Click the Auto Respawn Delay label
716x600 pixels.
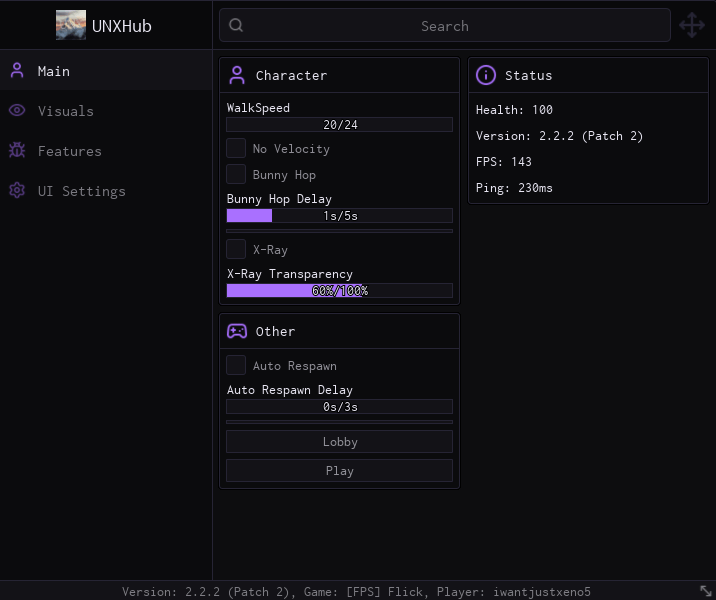point(290,389)
